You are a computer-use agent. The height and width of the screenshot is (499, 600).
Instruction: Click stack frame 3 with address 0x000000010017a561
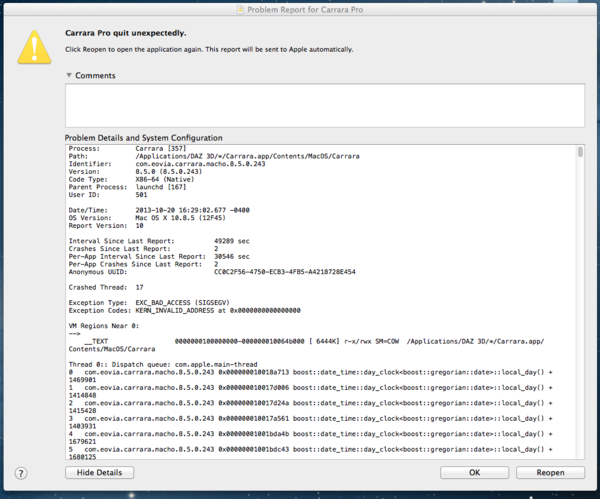tap(310, 418)
